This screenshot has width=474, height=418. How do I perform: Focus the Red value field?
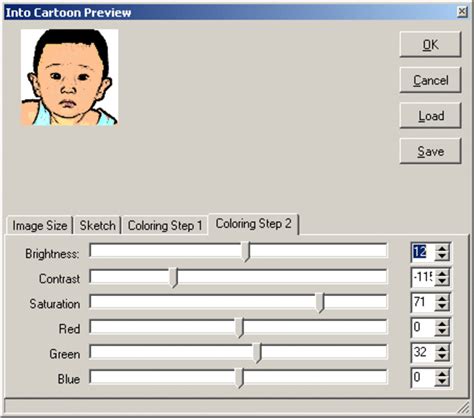[423, 327]
